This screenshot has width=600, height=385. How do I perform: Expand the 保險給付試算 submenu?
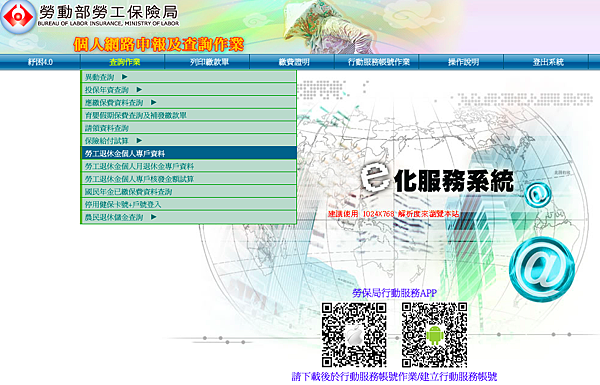click(189, 140)
